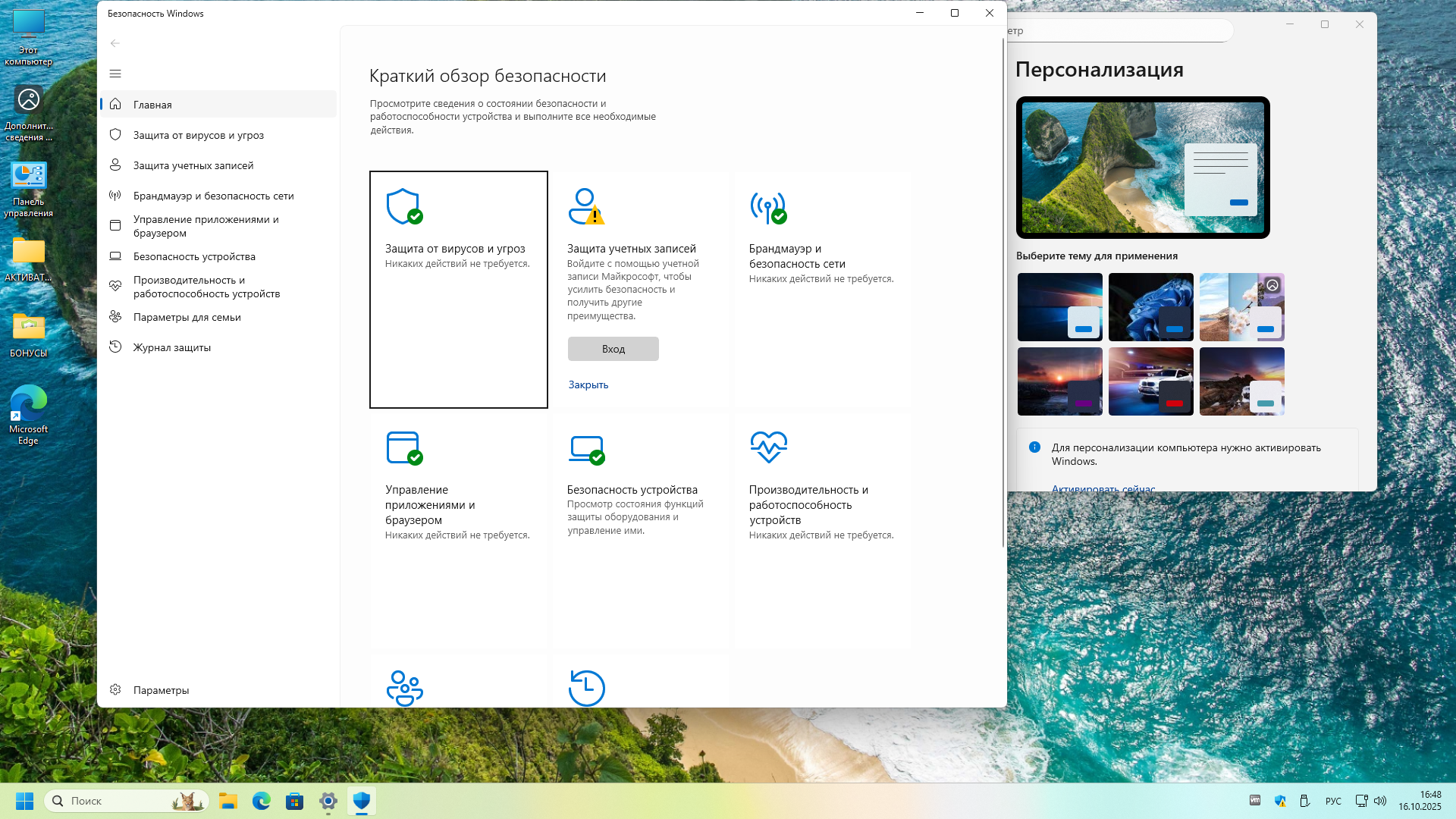Open virus and threat protection shield tile
The width and height of the screenshot is (1456, 819).
403,206
